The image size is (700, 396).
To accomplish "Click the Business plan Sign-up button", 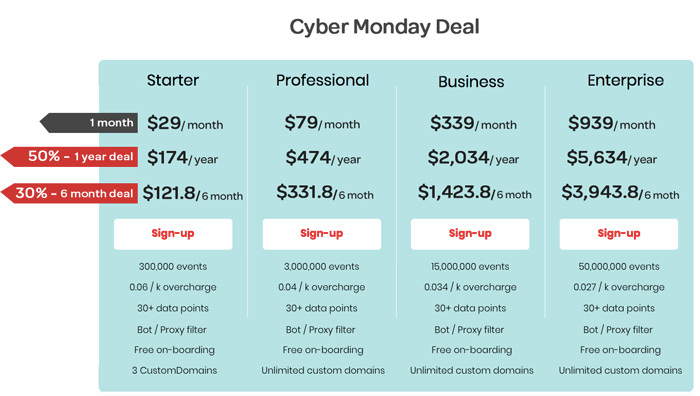I will click(470, 234).
